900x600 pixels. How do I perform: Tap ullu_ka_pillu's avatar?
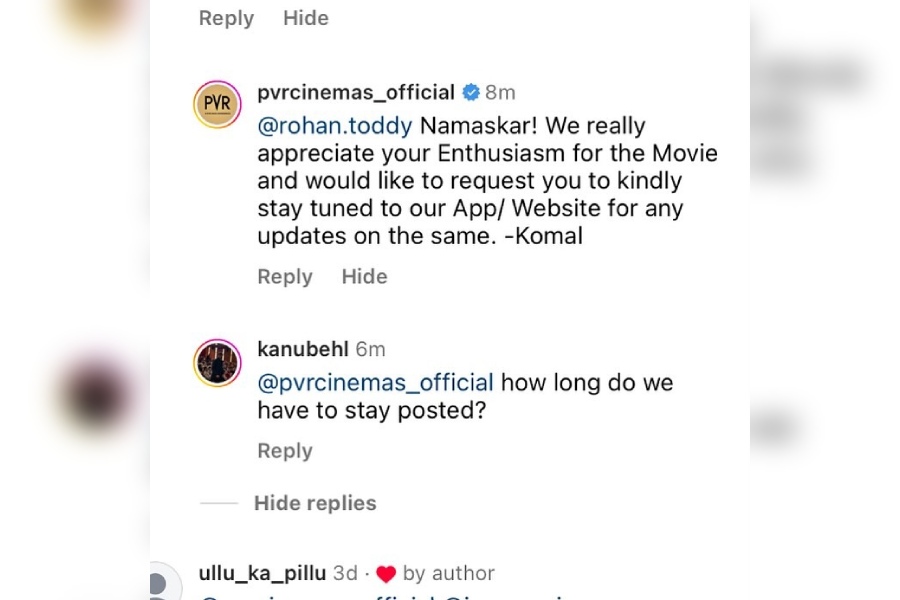click(x=160, y=583)
